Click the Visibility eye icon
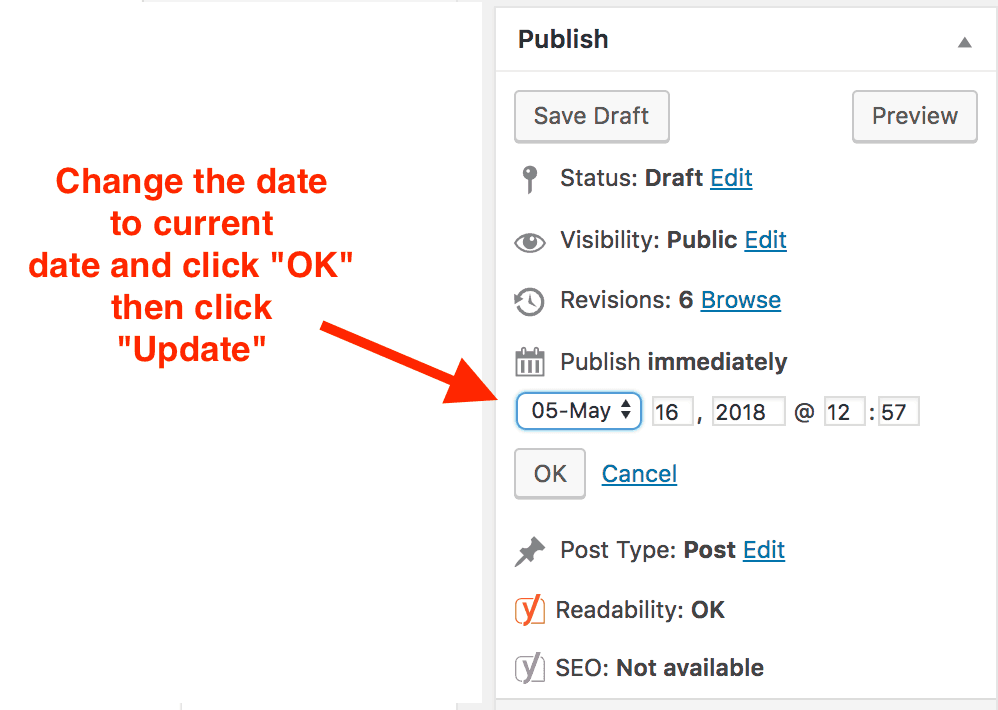 (530, 242)
